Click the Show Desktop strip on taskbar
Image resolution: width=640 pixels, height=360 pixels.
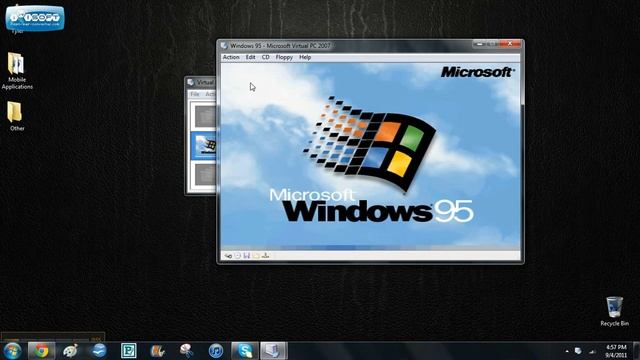(636, 351)
